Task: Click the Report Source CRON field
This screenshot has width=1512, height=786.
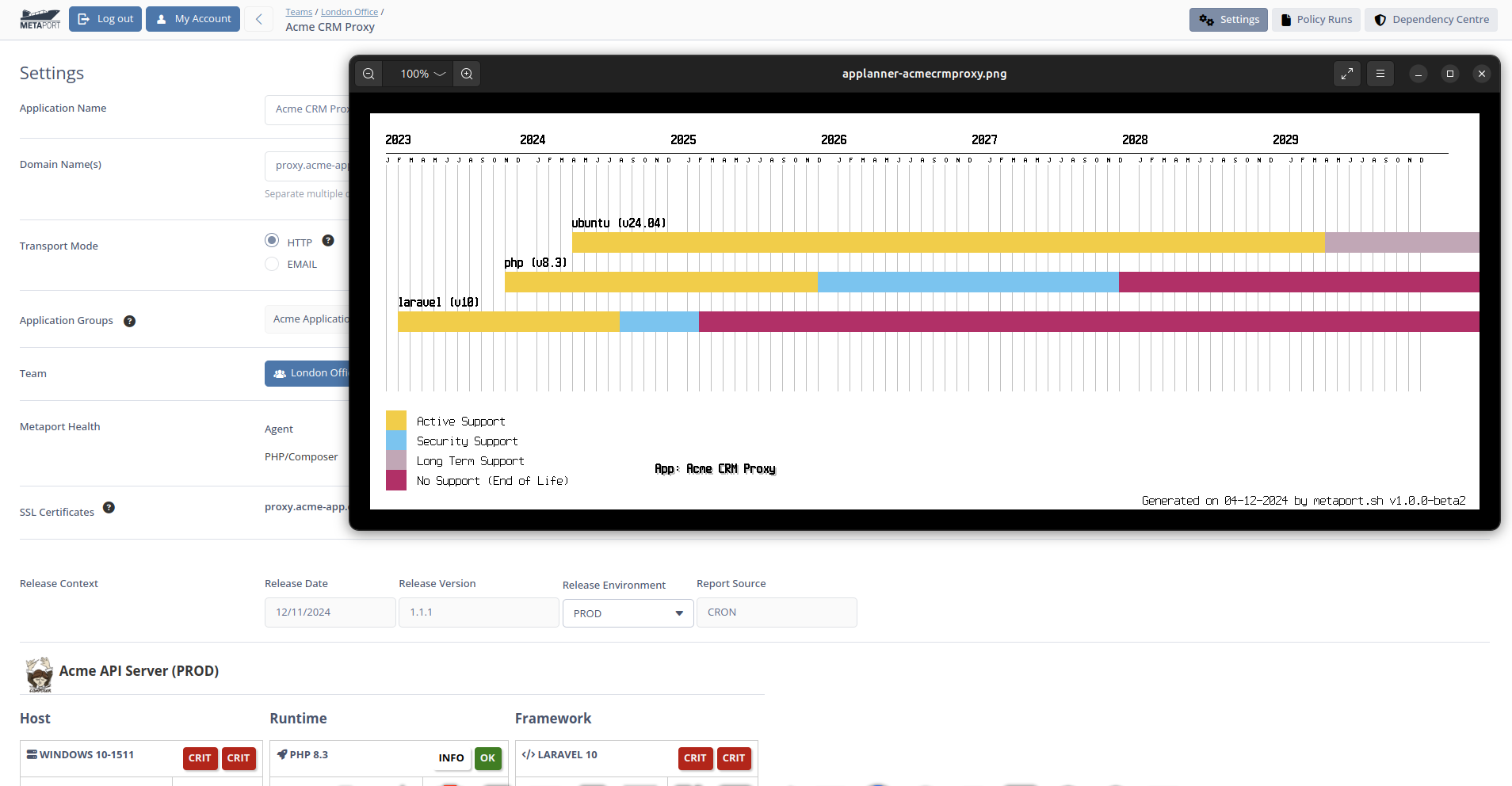Action: click(x=777, y=612)
